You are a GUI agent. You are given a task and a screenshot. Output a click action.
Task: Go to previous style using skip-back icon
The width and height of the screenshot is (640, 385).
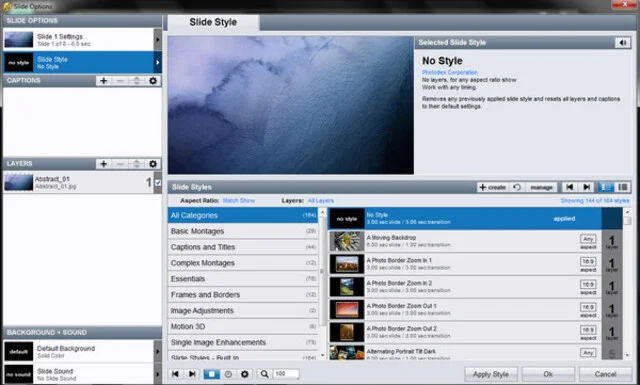(570, 187)
